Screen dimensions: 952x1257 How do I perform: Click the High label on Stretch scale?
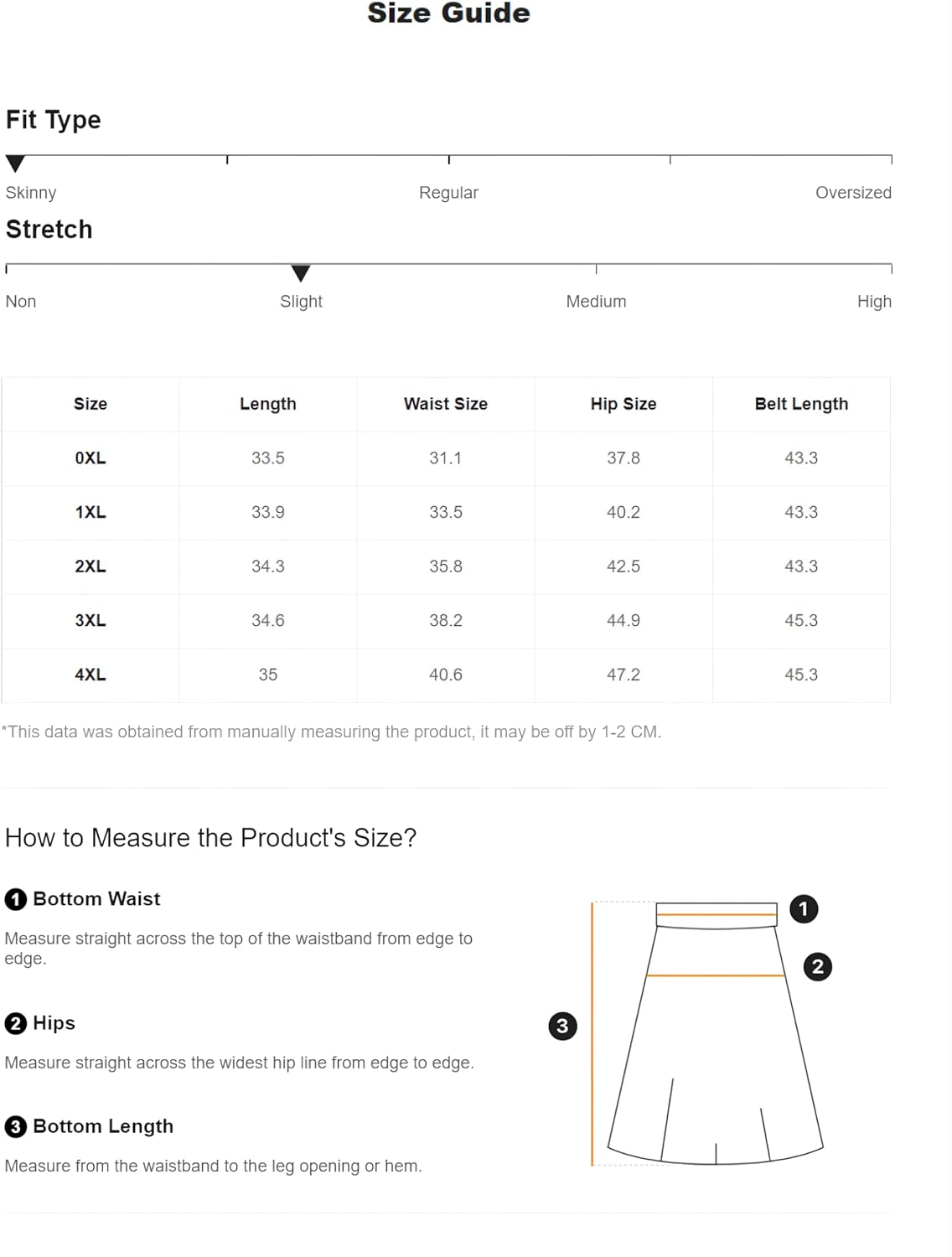point(874,302)
